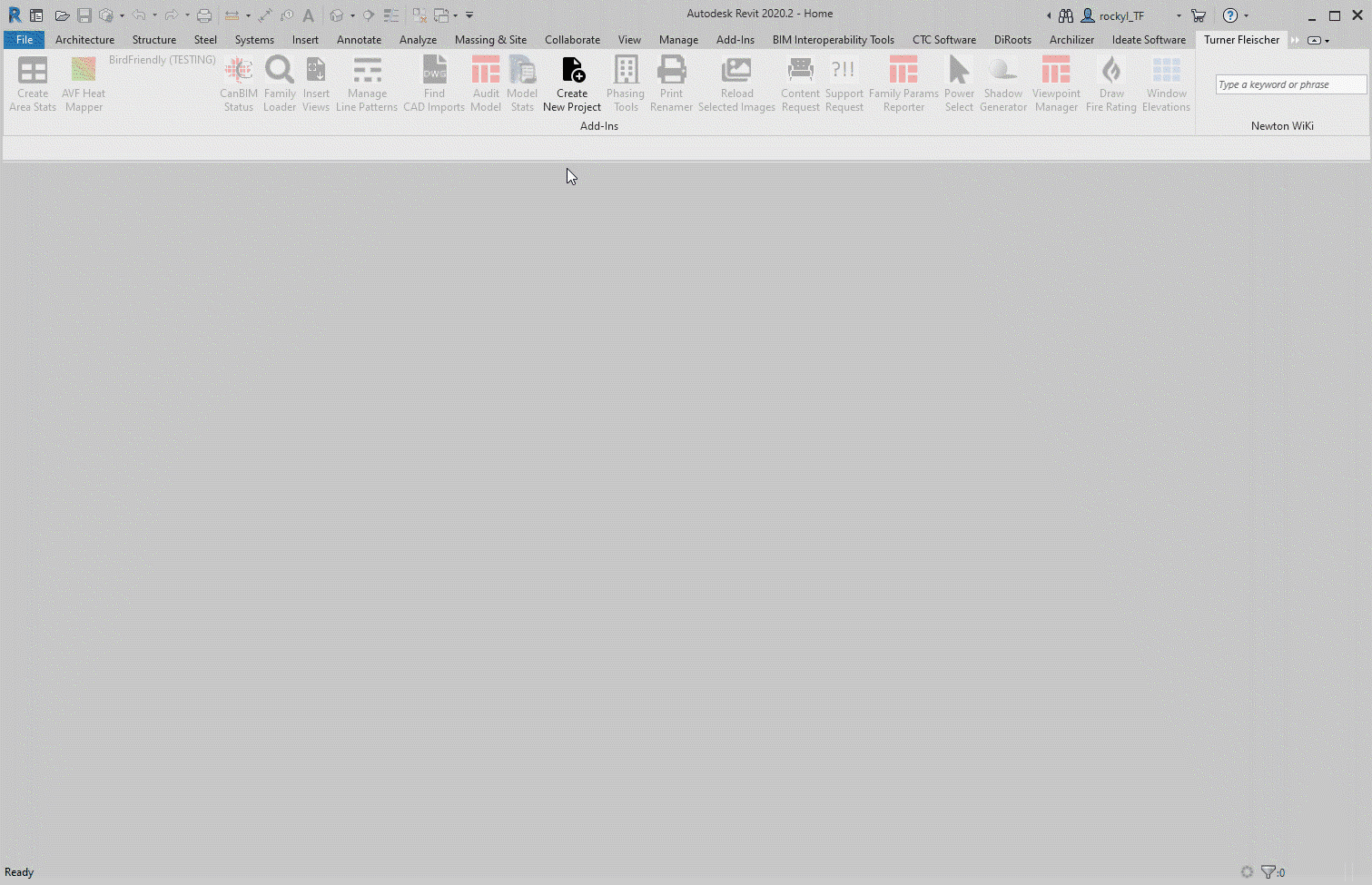
Task: Launch Print Renamer tool
Action: coord(672,84)
